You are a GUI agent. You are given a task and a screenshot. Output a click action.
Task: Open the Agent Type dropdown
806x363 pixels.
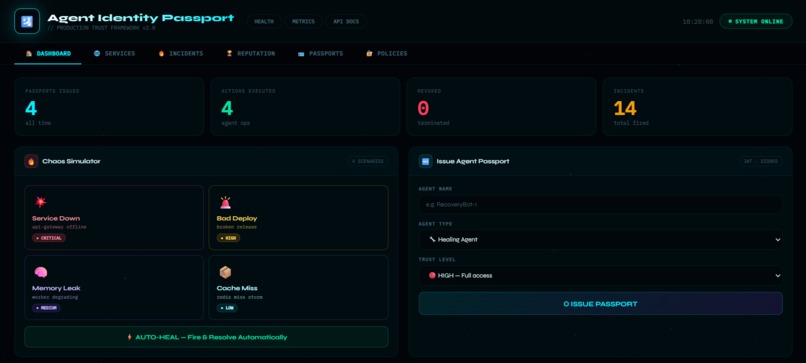(600, 240)
